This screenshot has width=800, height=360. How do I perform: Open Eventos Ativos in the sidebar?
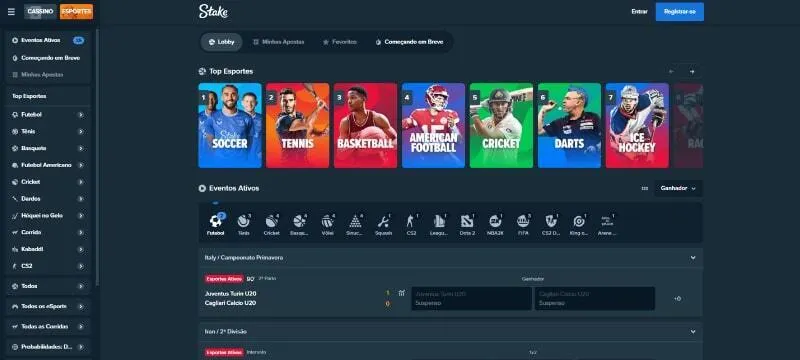click(x=48, y=40)
